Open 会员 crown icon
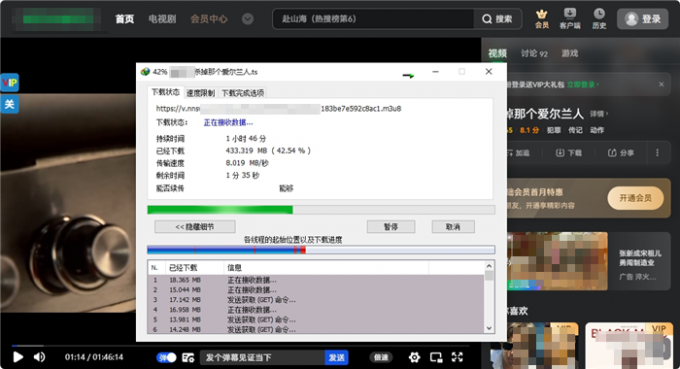The image size is (680, 369). (x=542, y=19)
